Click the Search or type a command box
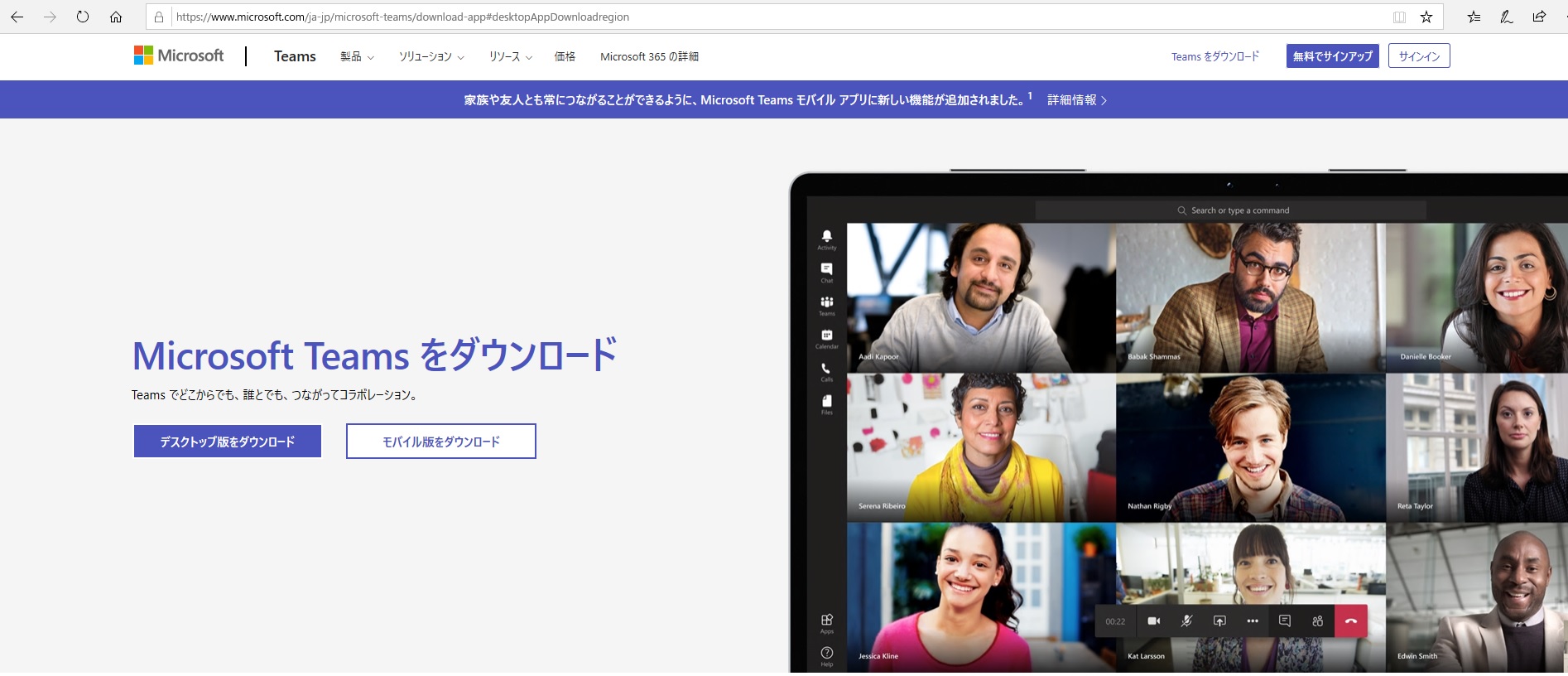Screen dimensions: 1568x676 pos(1231,210)
